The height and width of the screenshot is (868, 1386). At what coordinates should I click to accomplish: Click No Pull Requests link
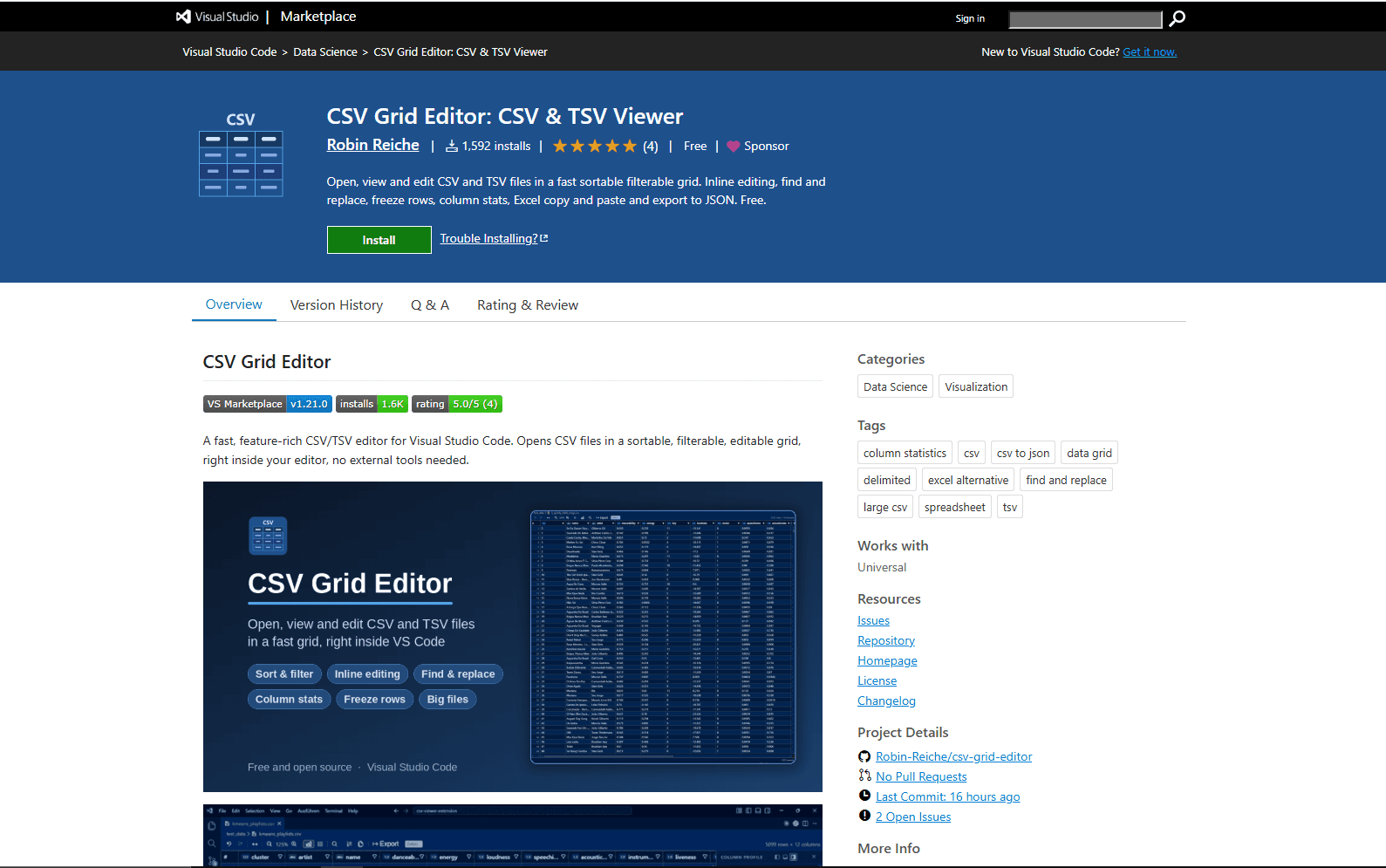[x=921, y=776]
